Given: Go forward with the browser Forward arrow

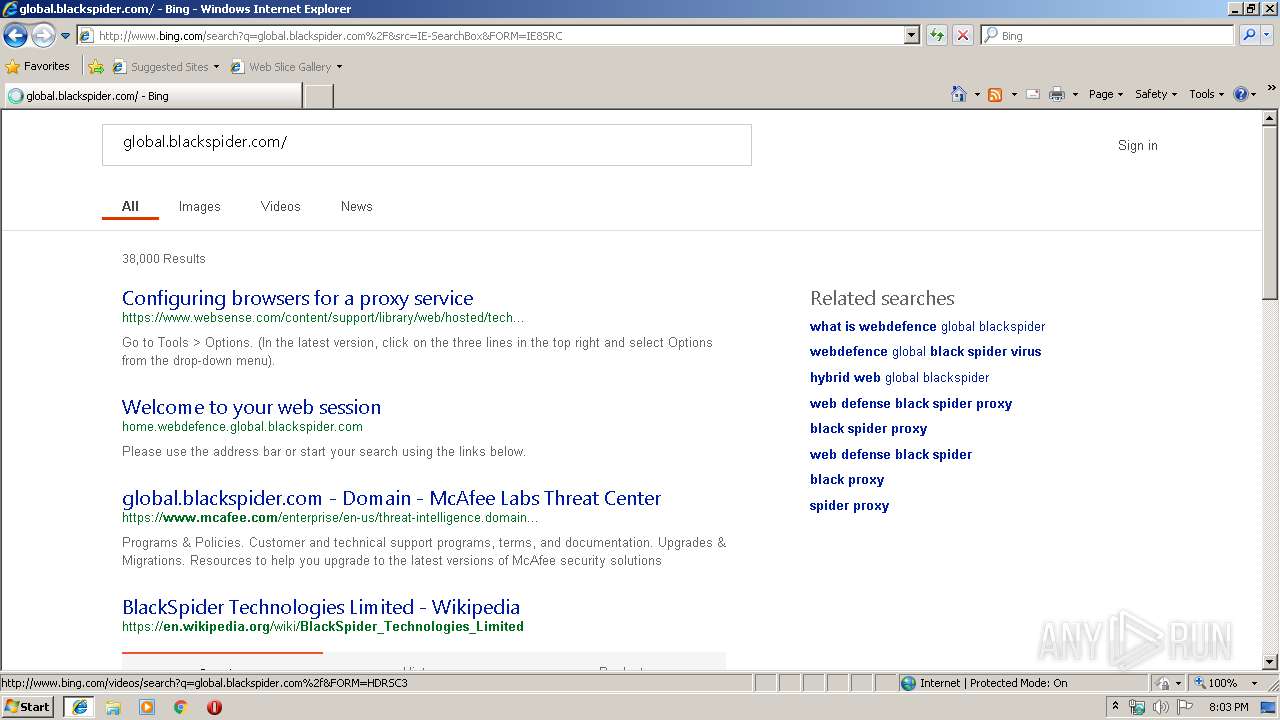Looking at the screenshot, I should (x=43, y=36).
